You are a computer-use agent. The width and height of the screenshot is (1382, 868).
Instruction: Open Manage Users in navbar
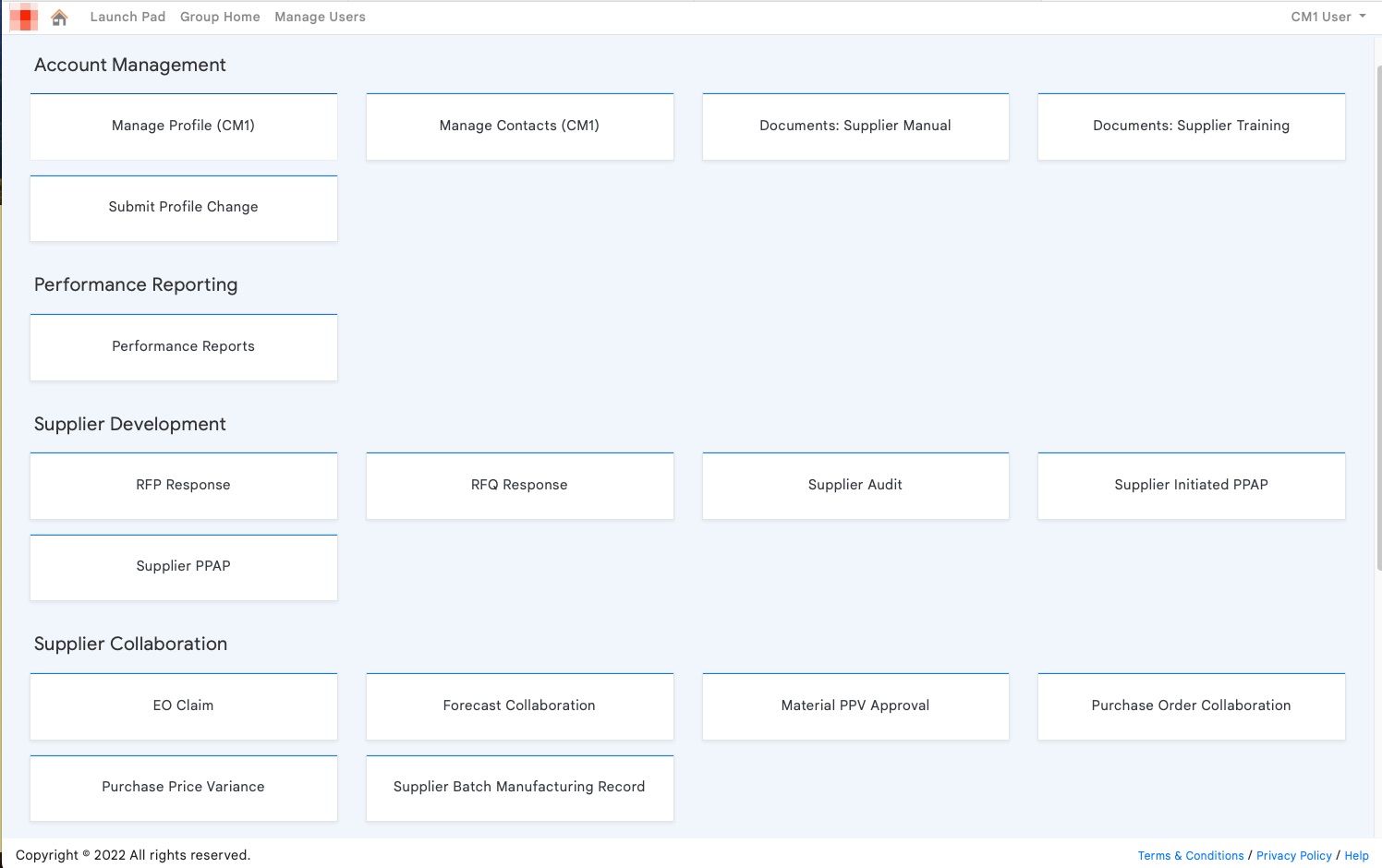tap(320, 17)
